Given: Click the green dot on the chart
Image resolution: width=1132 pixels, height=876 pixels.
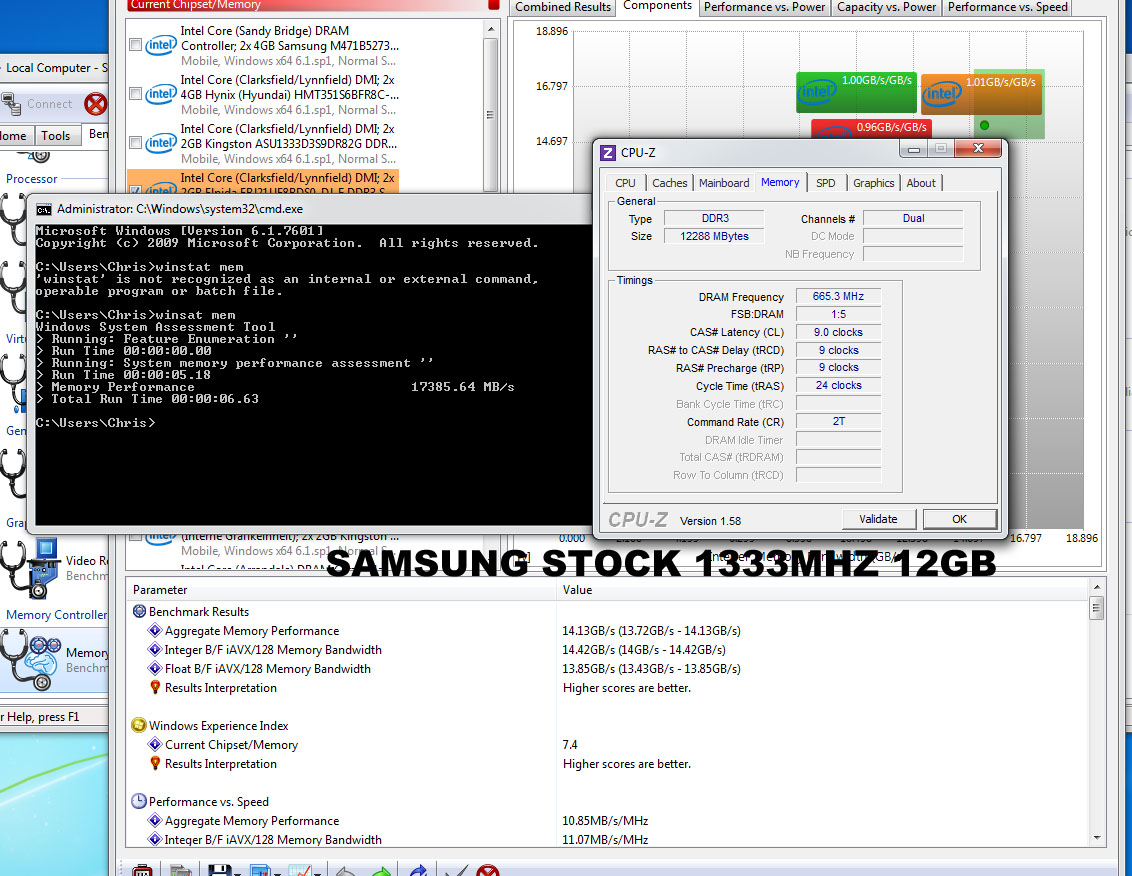Looking at the screenshot, I should click(984, 126).
